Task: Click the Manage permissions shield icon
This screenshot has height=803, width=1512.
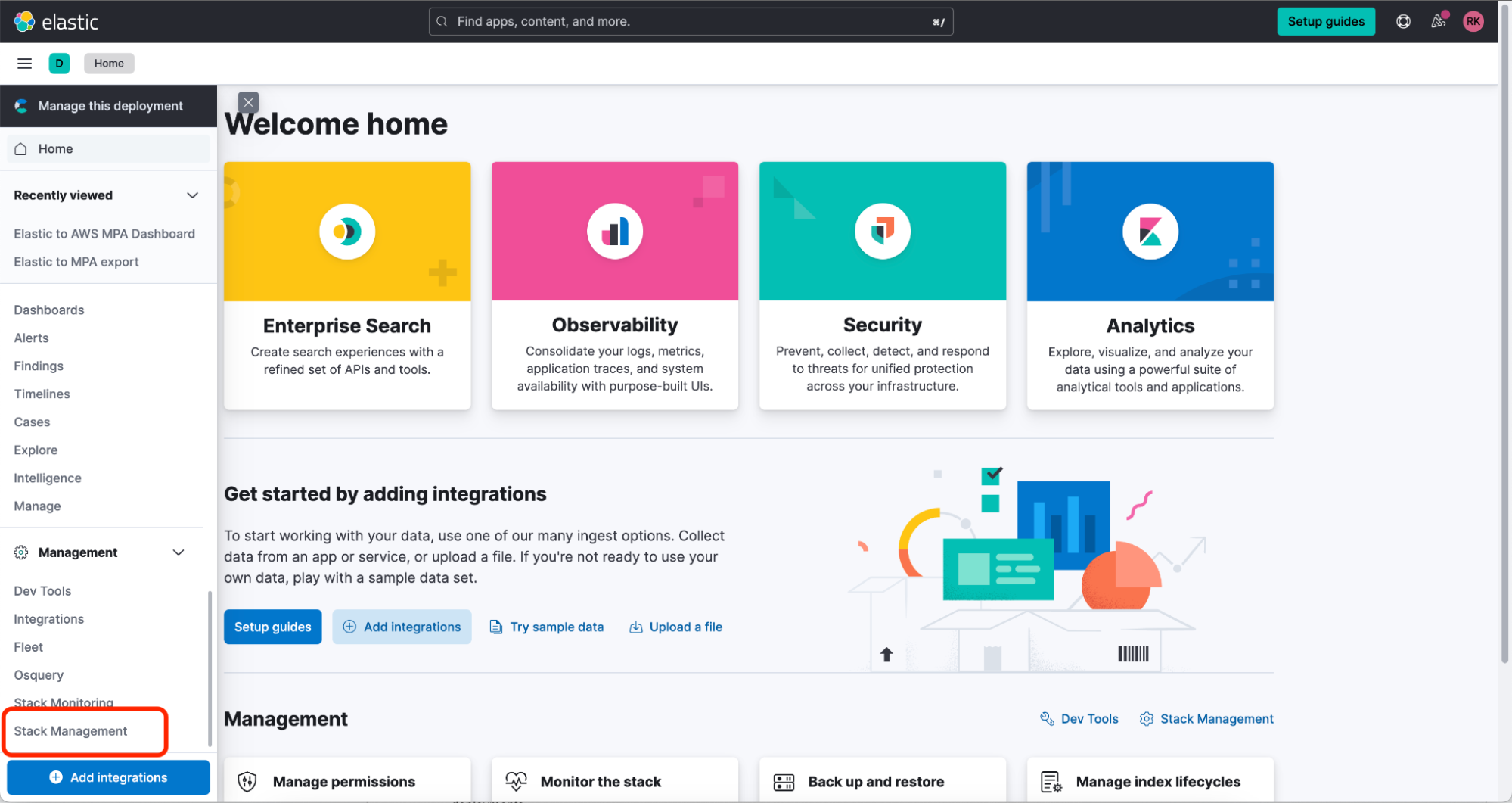Action: pyautogui.click(x=247, y=782)
